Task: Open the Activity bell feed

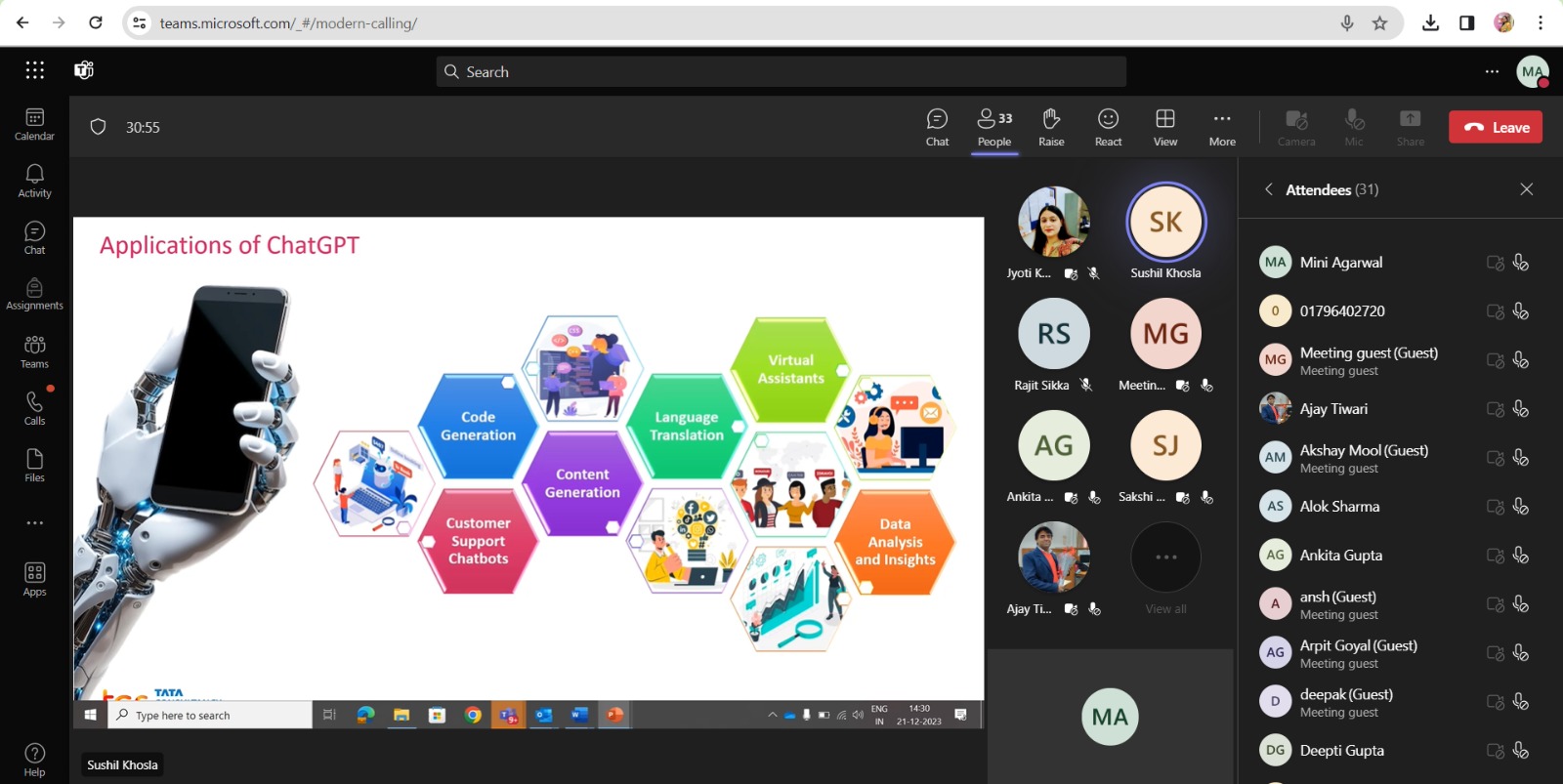Action: click(34, 181)
